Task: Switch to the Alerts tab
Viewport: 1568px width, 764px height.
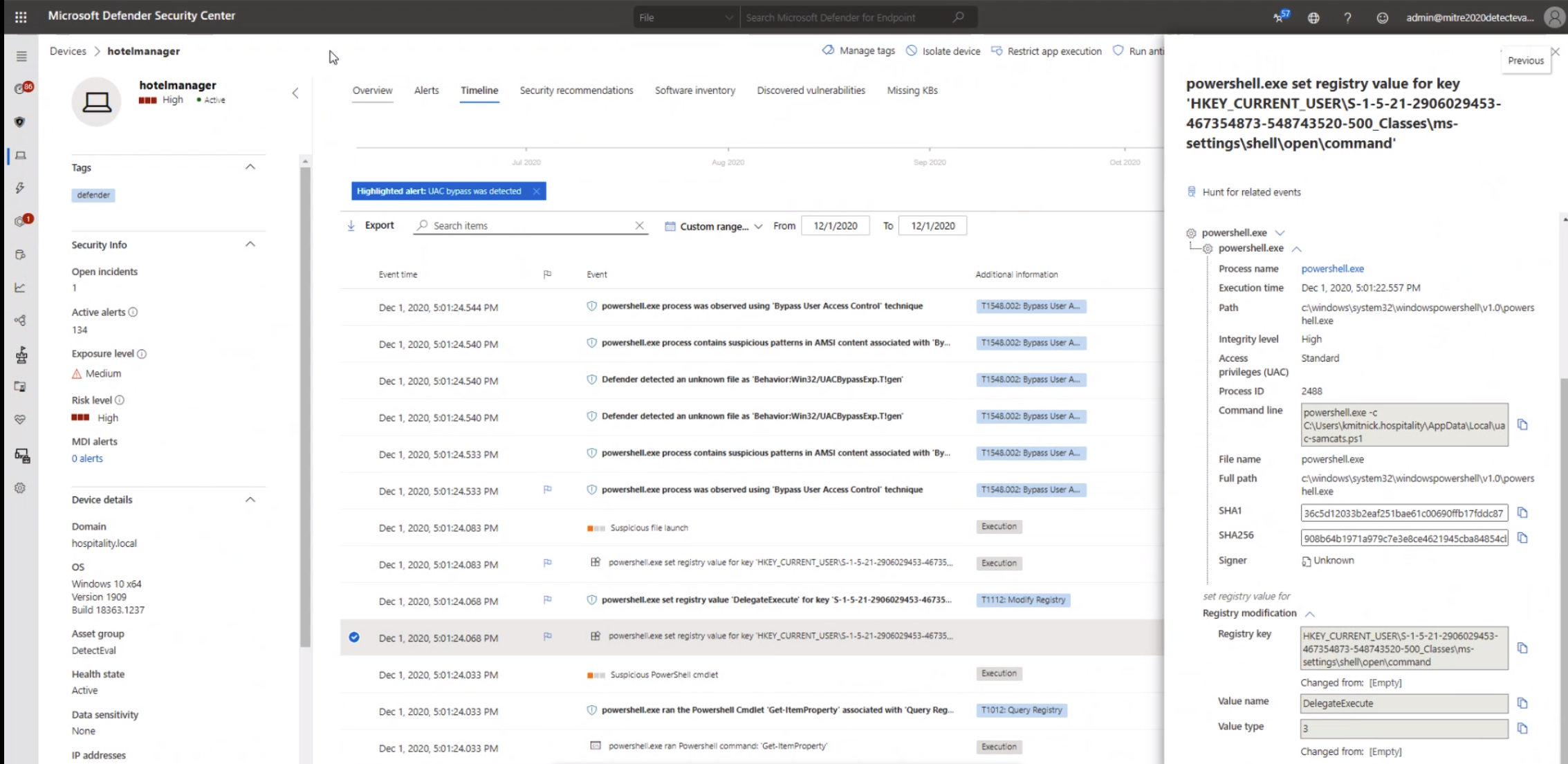Action: tap(426, 91)
